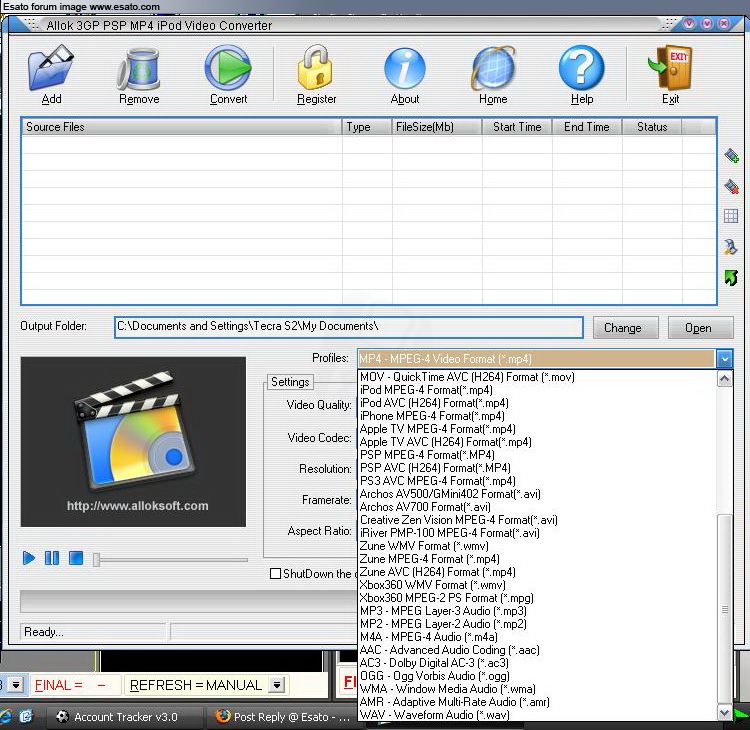
Task: Click the Open output folder button
Action: 700,328
